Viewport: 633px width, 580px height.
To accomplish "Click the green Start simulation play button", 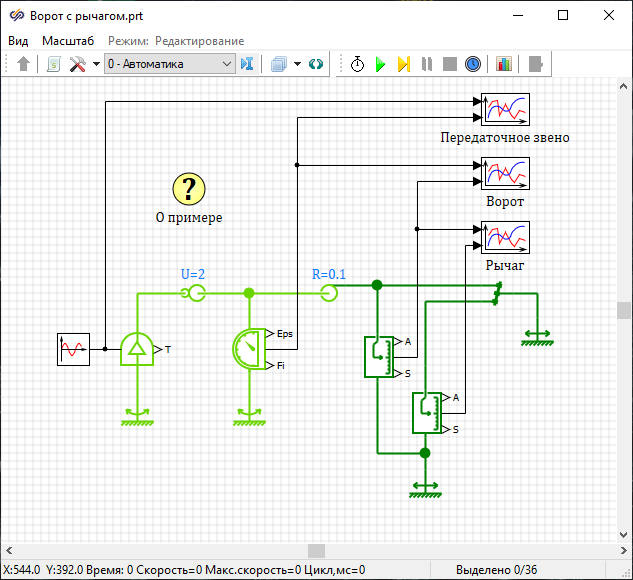I will (x=380, y=64).
